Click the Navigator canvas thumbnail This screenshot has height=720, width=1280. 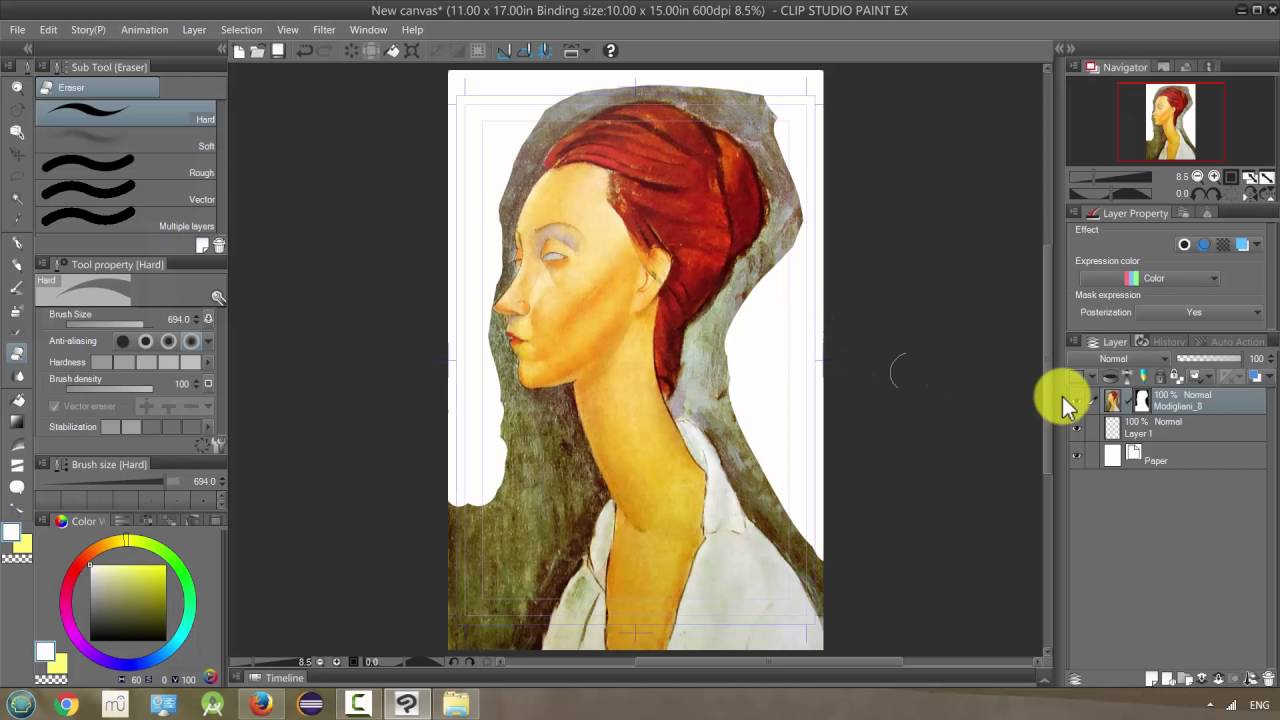tap(1171, 122)
